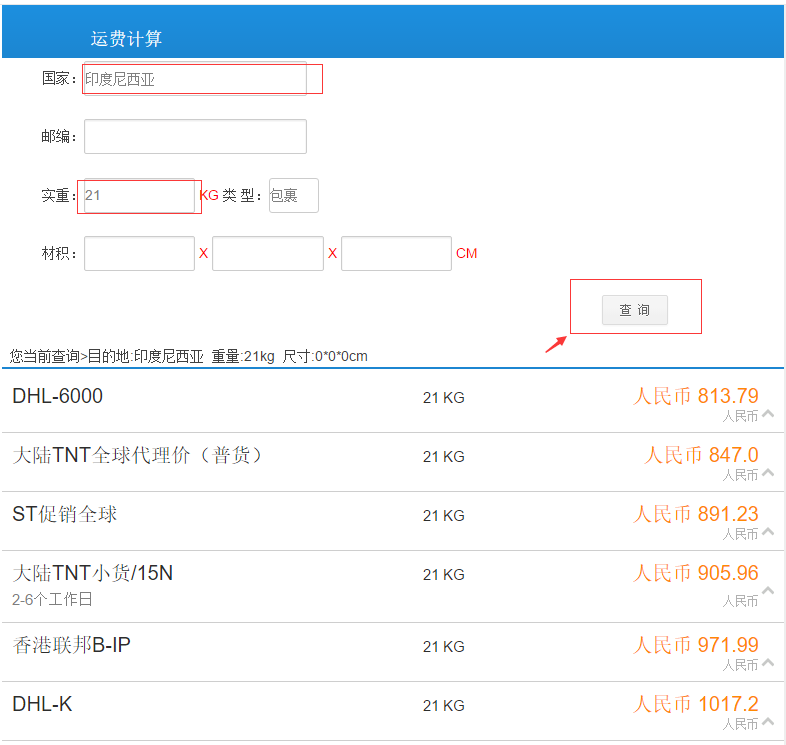
Task: Click the first 材积 dimension field
Action: 139,254
